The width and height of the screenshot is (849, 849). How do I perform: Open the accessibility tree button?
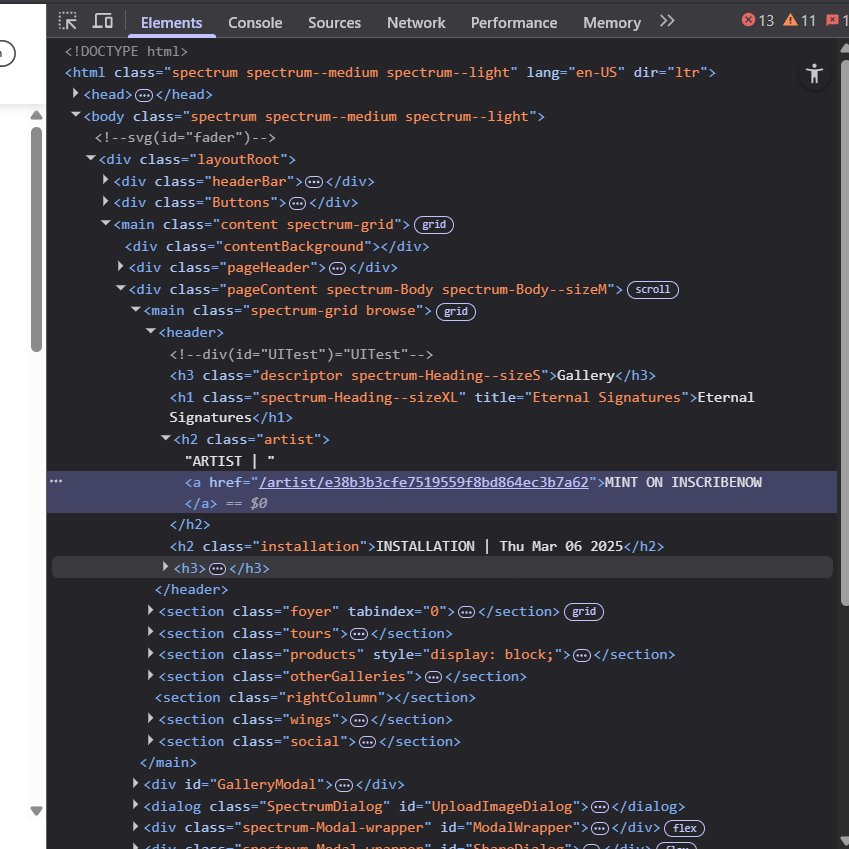click(x=814, y=74)
